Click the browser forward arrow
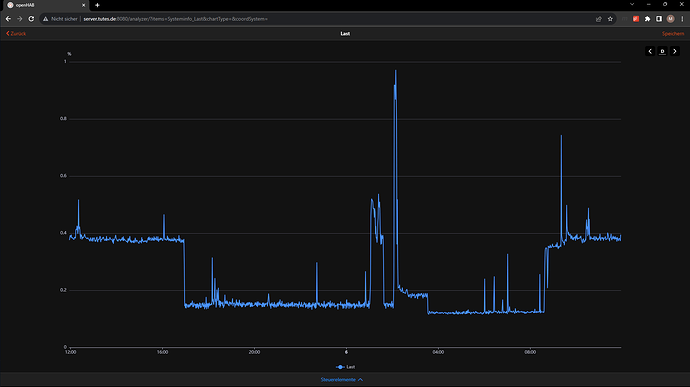This screenshot has width=690, height=387. (19, 19)
